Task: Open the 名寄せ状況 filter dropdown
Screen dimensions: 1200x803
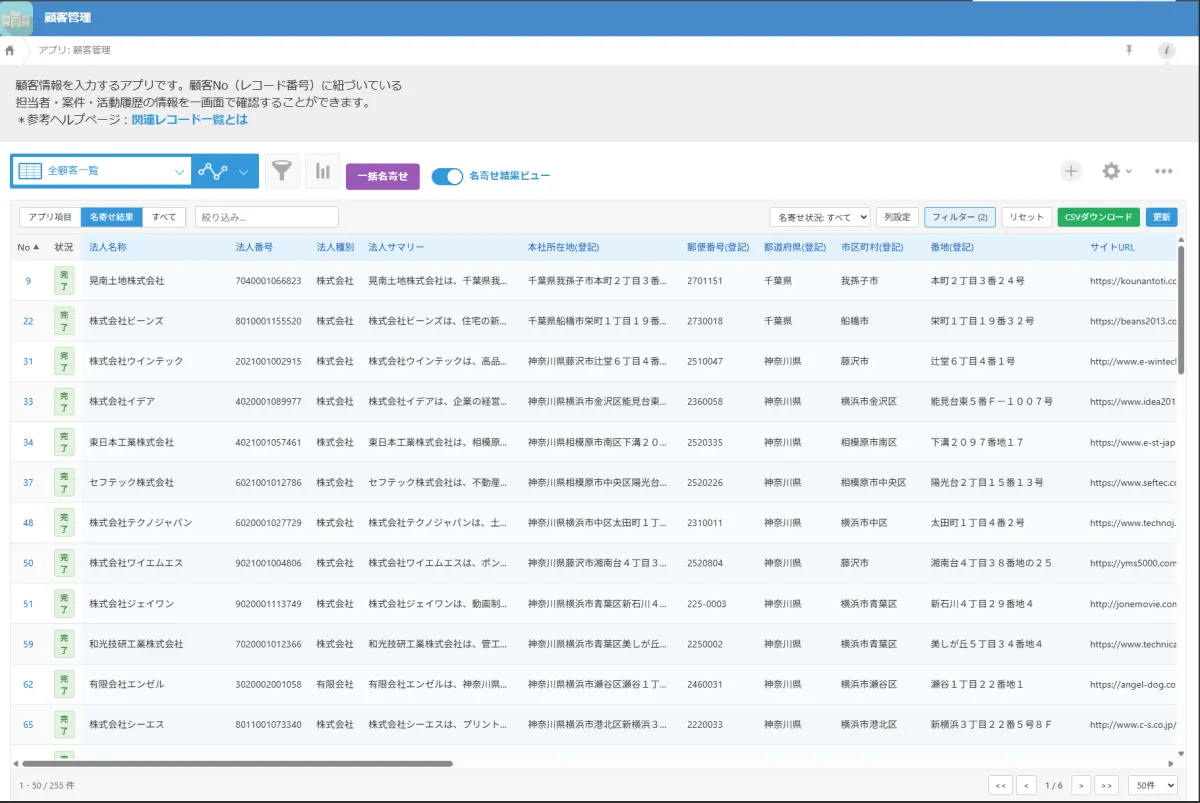Action: pos(819,217)
